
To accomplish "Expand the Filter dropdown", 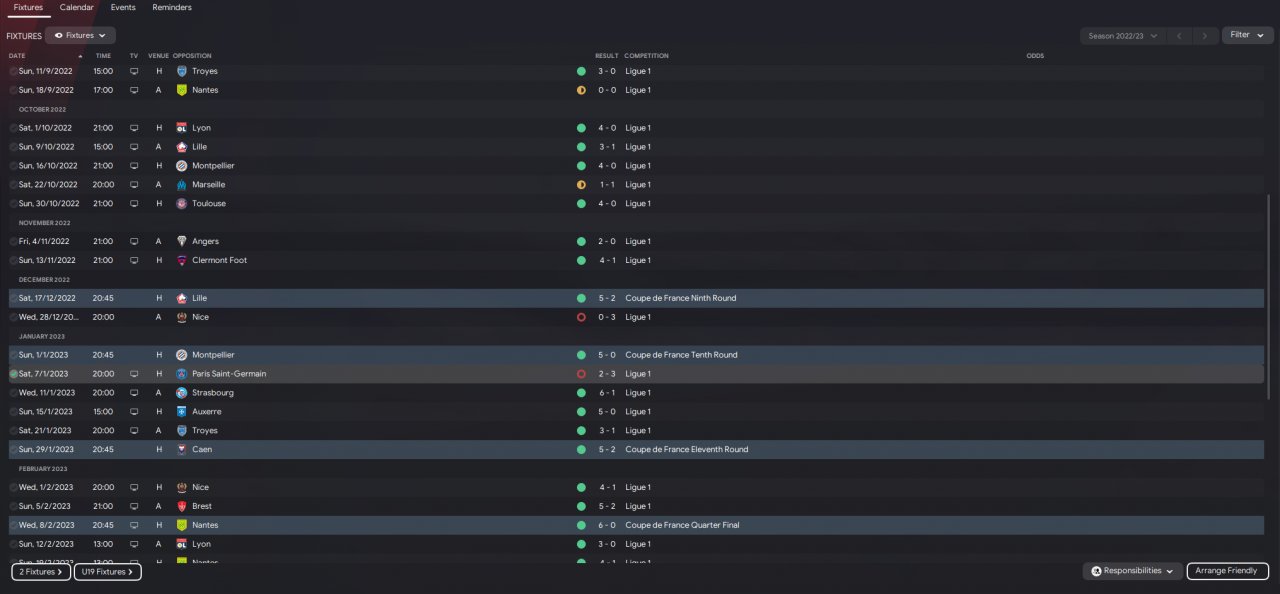I will point(1247,35).
